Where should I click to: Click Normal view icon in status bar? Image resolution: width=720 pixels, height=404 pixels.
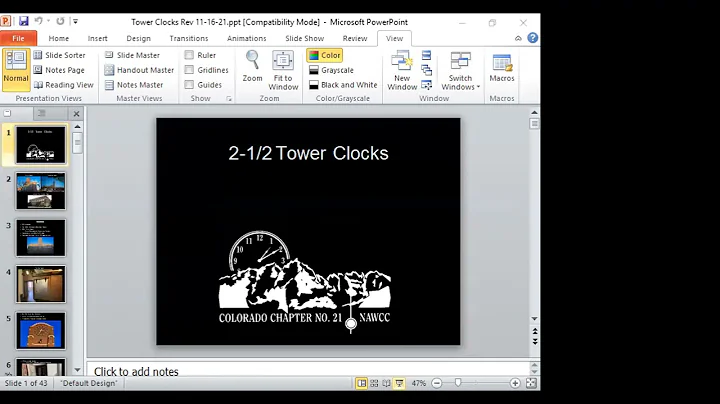[362, 383]
